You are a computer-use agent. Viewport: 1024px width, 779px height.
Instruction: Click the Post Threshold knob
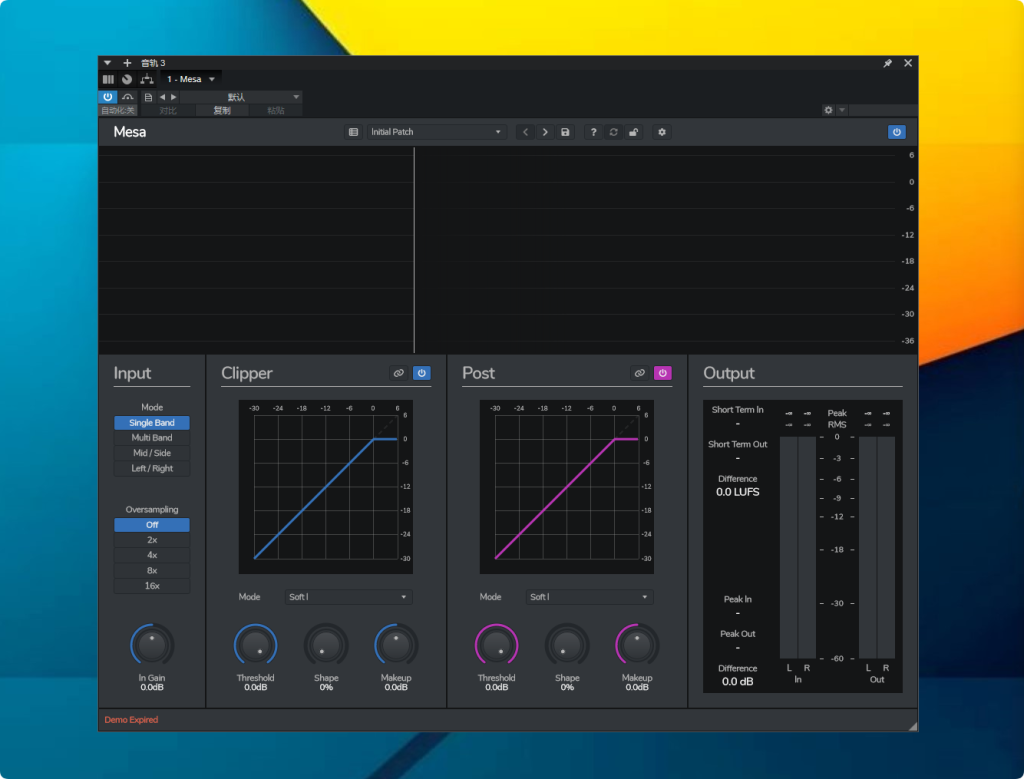(x=496, y=646)
